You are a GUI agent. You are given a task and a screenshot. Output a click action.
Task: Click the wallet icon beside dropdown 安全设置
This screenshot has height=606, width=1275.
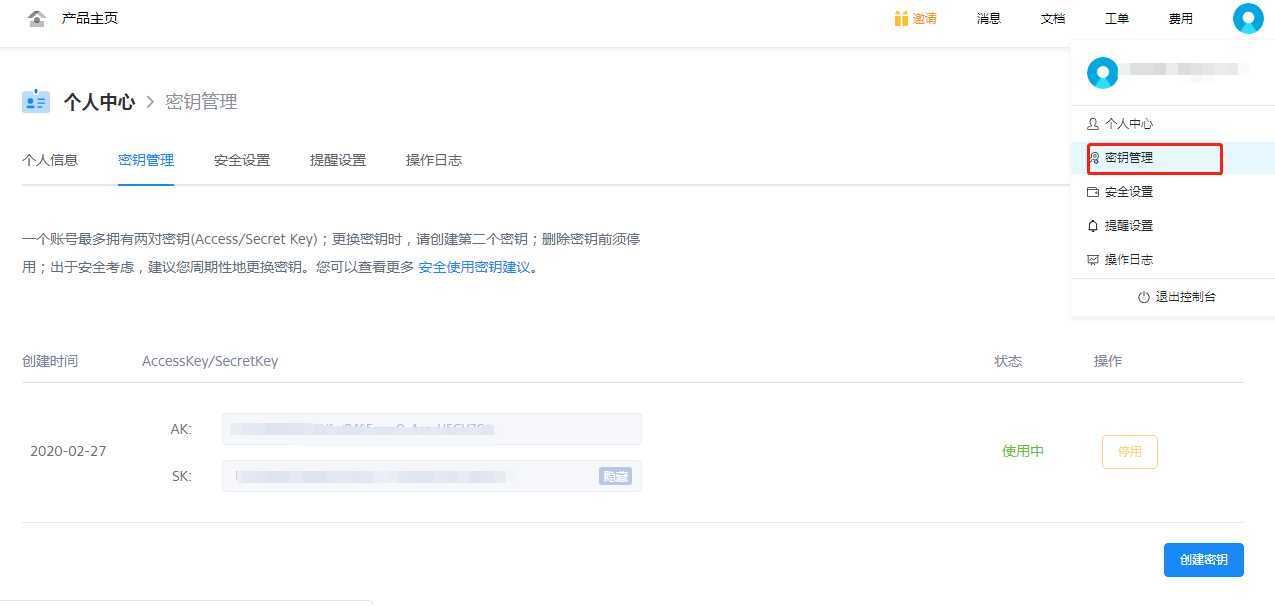point(1092,192)
